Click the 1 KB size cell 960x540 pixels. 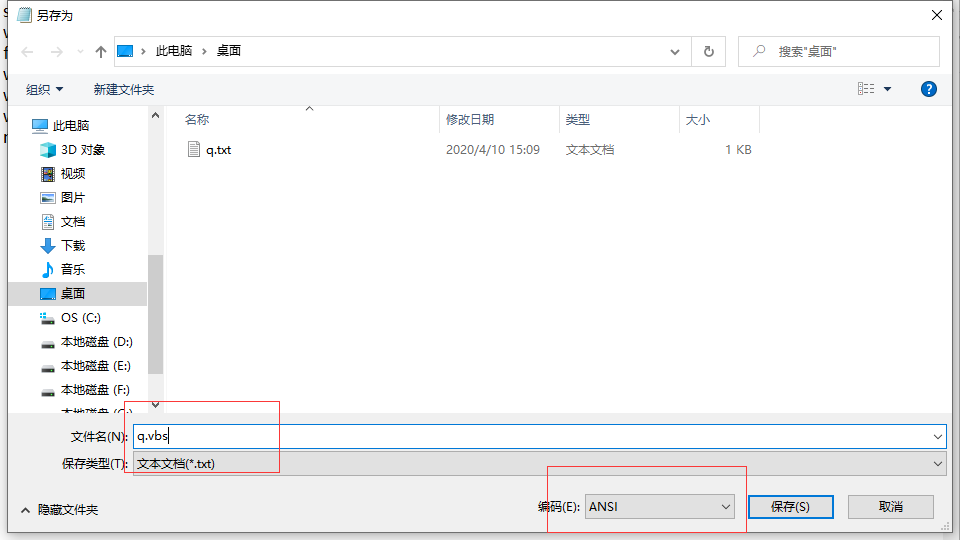[x=738, y=150]
